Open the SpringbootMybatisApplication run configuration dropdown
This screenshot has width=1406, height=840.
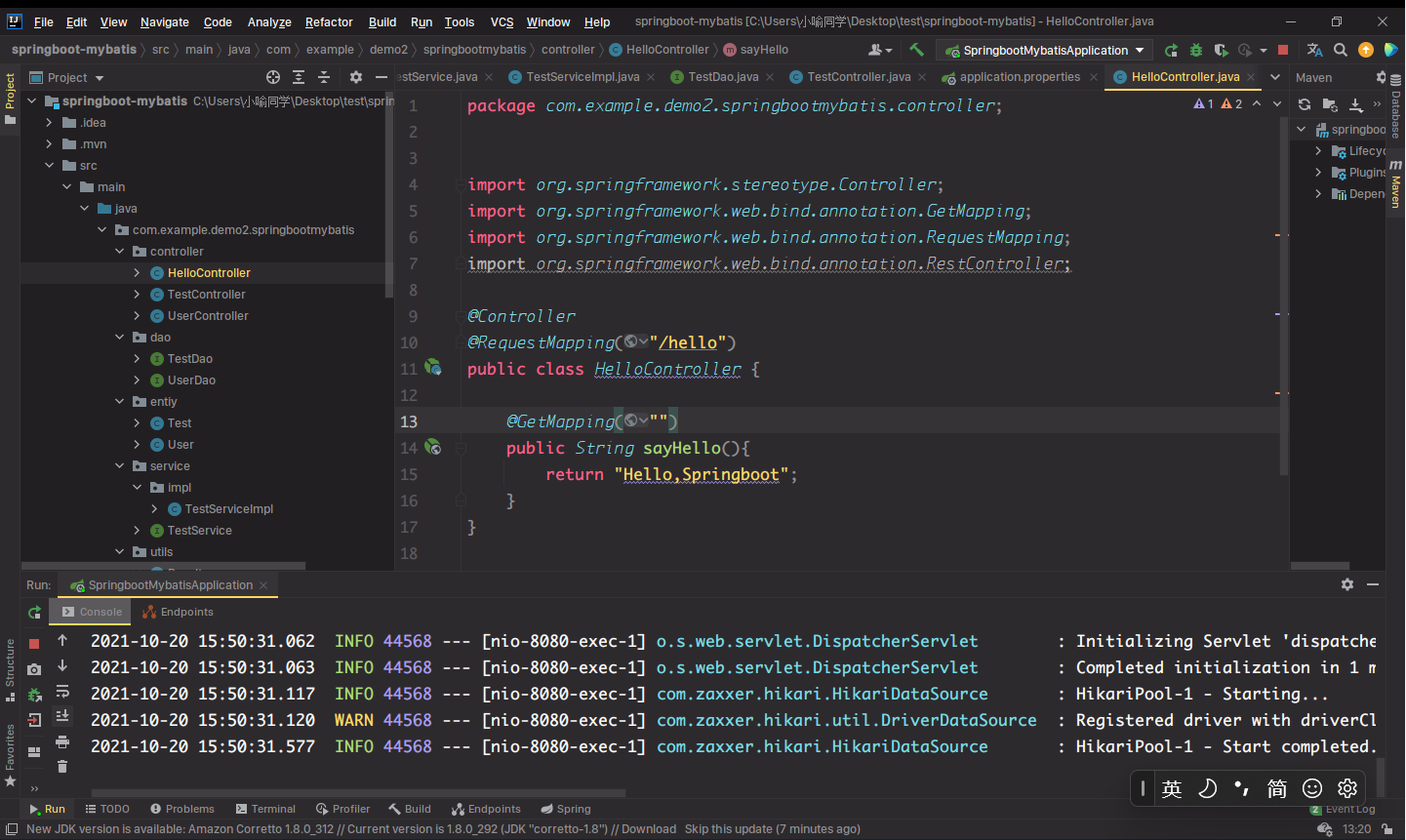[x=1044, y=50]
